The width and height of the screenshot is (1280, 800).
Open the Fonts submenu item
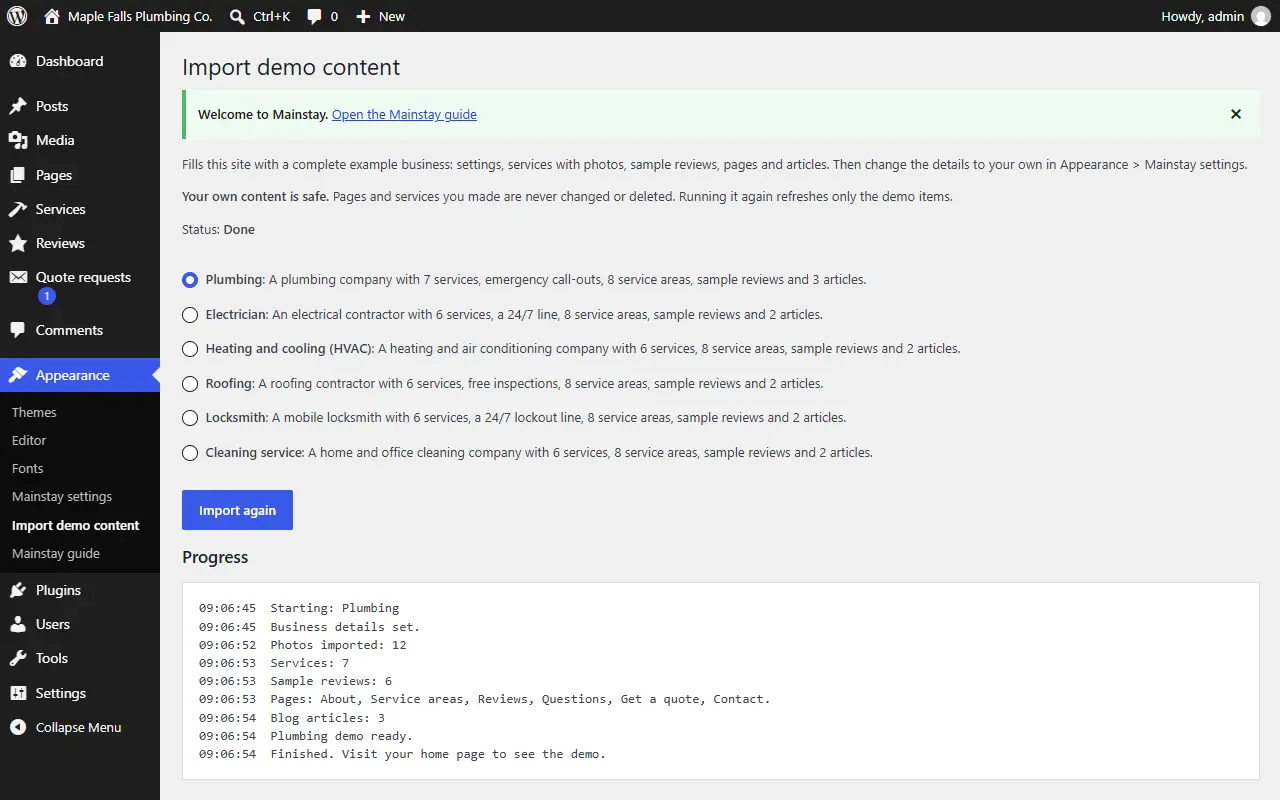point(28,468)
